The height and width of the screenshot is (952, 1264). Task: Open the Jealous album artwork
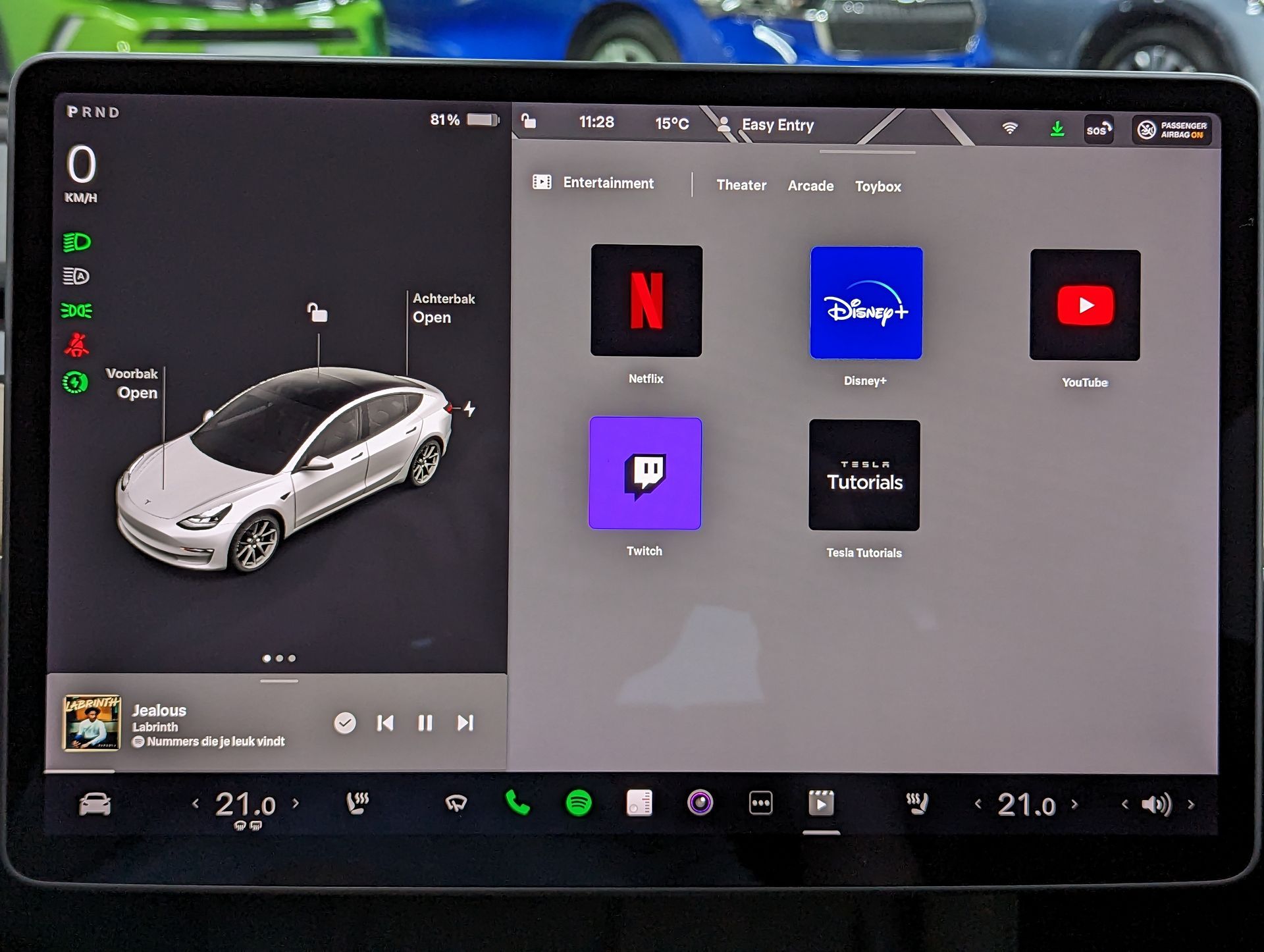coord(92,723)
